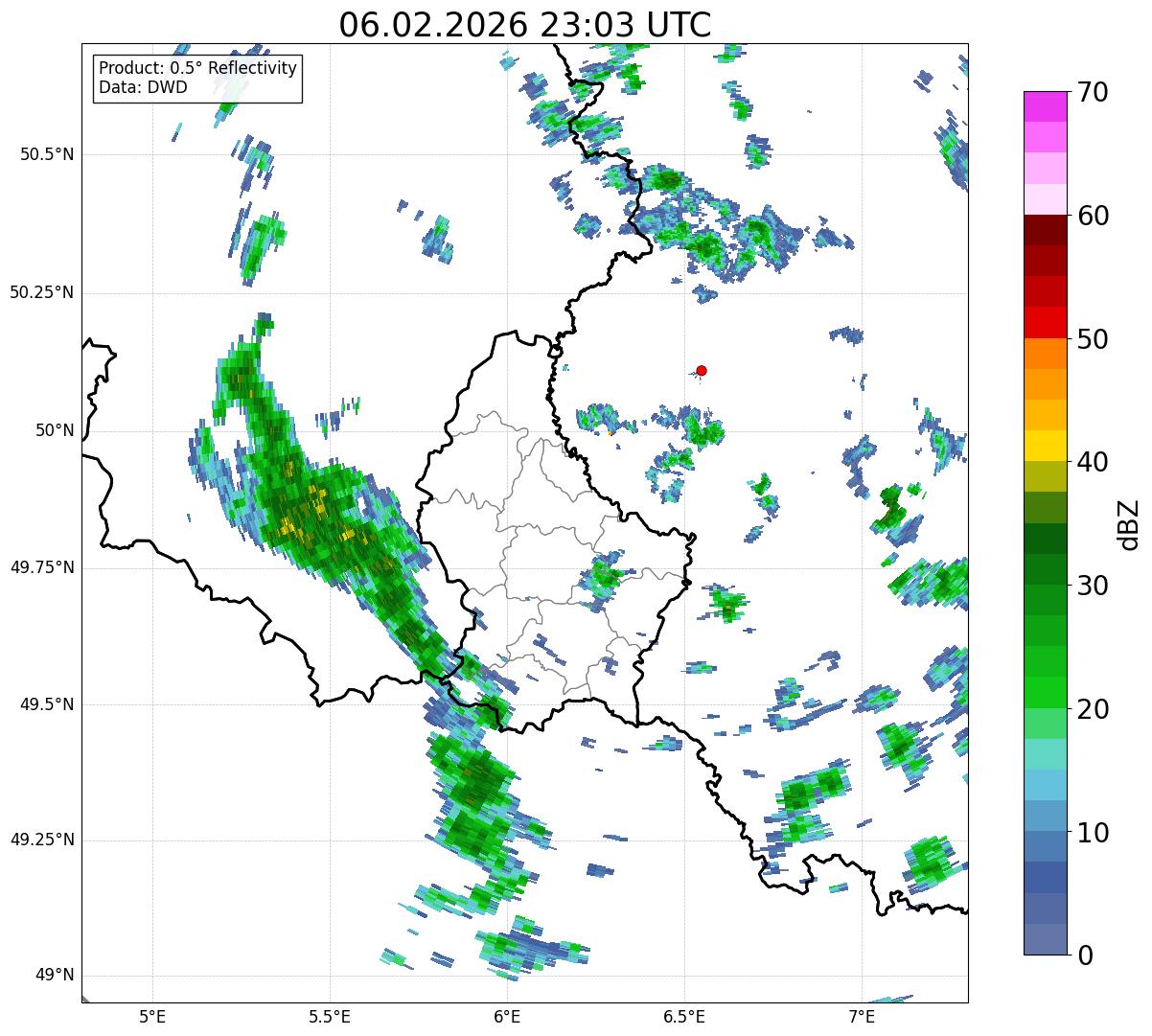Click the '50.5°N' latitude label
Viewport: 1152px width, 1036px height.
[47, 154]
